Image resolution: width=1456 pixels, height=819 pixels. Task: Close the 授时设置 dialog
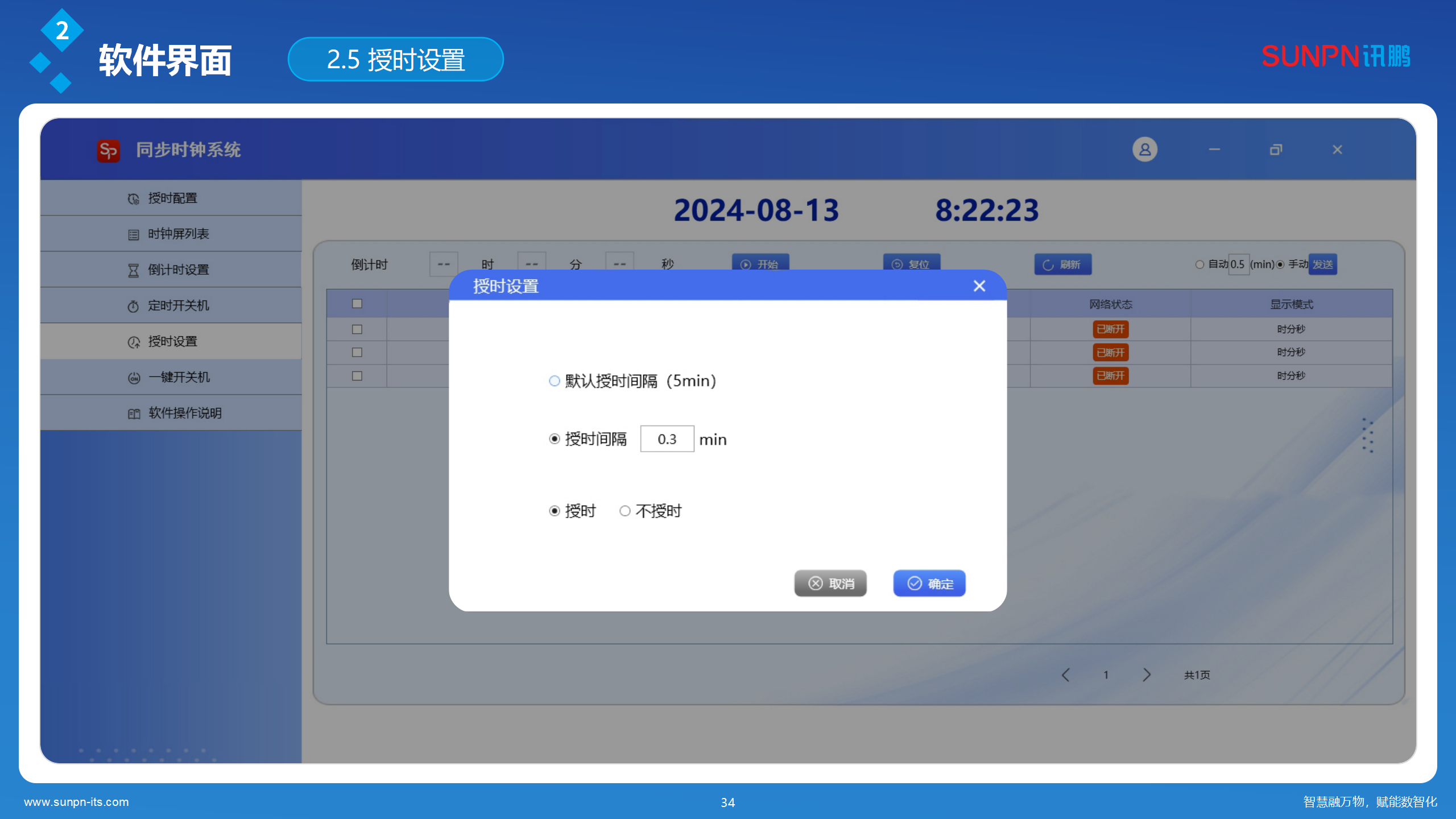point(979,286)
